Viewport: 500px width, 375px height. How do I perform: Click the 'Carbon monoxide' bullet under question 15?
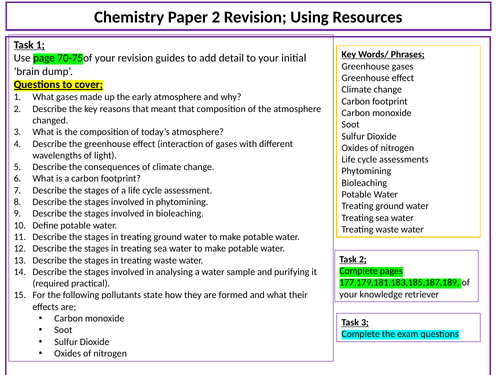pos(89,318)
